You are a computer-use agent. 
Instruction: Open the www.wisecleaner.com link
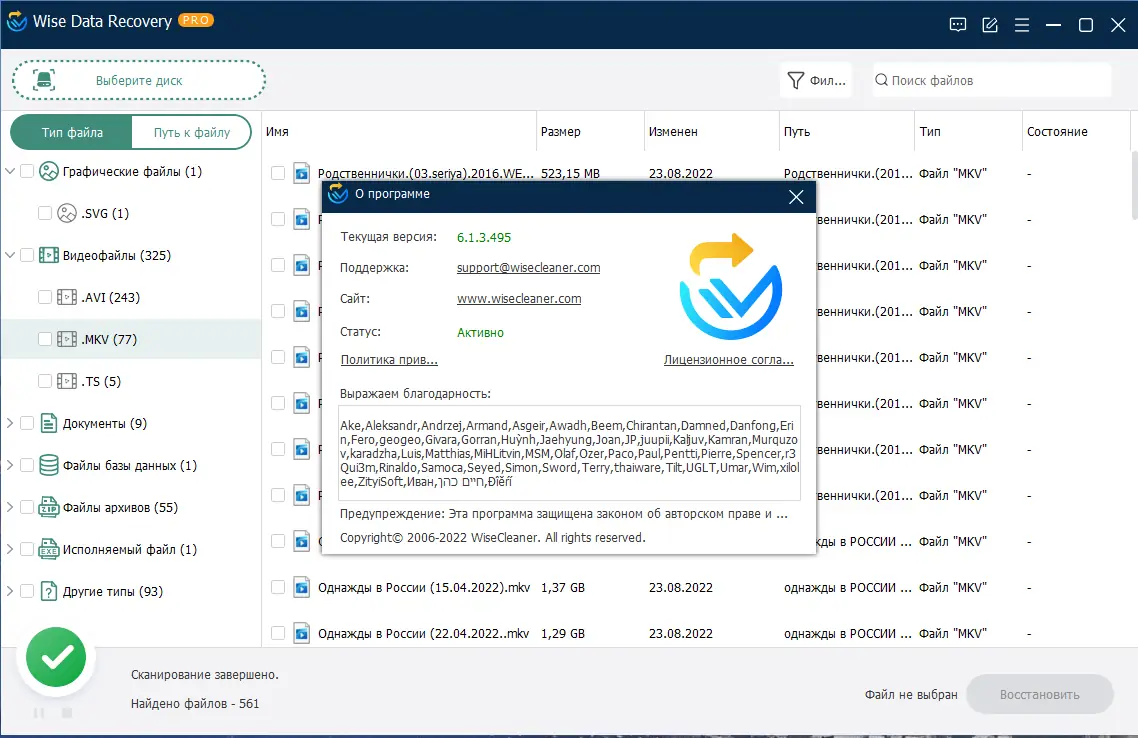[519, 298]
